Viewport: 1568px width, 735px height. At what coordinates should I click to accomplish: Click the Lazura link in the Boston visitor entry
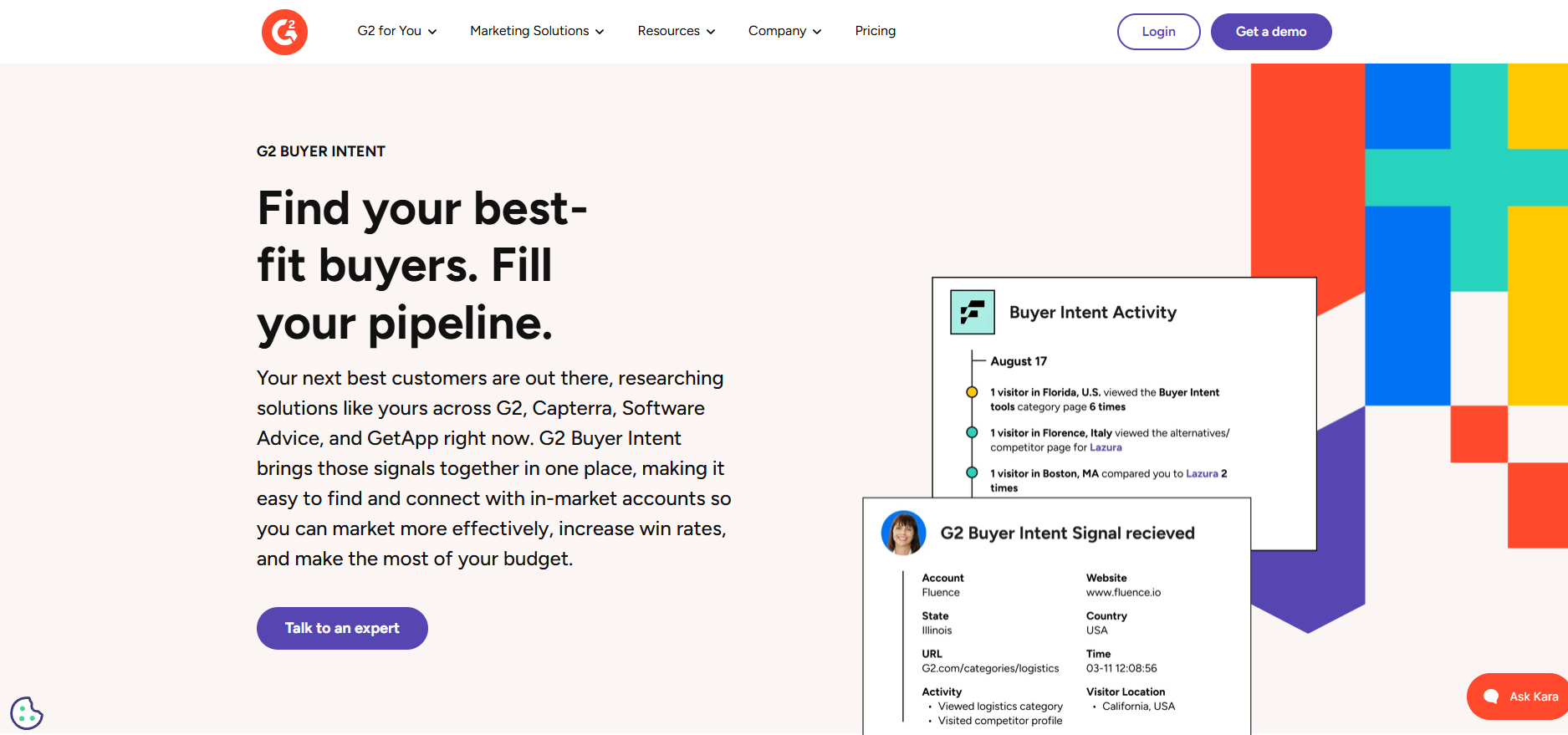1202,473
